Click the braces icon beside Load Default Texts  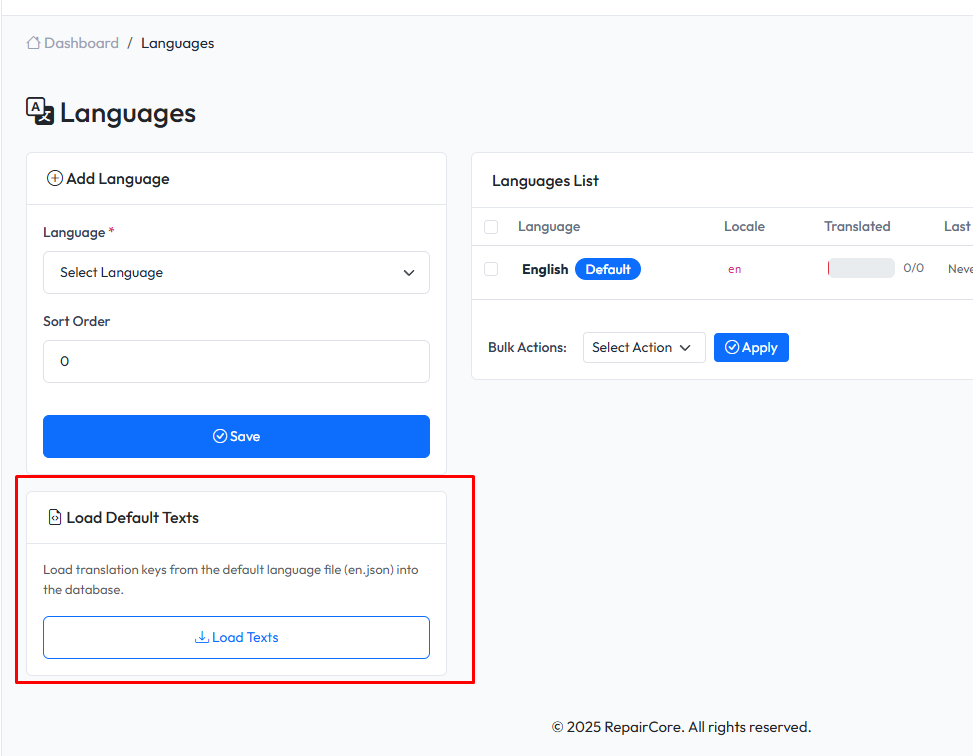tap(55, 517)
